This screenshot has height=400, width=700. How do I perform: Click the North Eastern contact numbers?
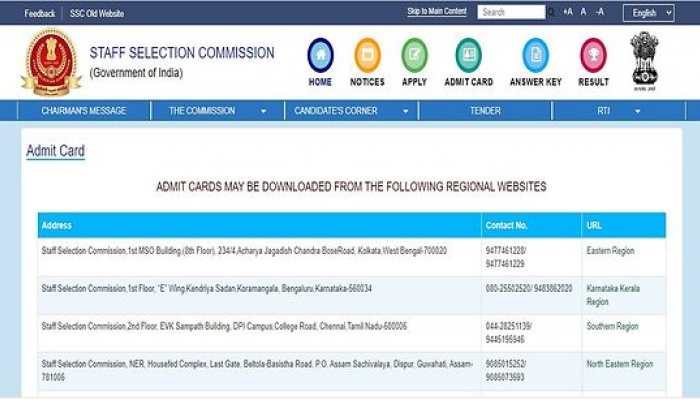(506, 371)
